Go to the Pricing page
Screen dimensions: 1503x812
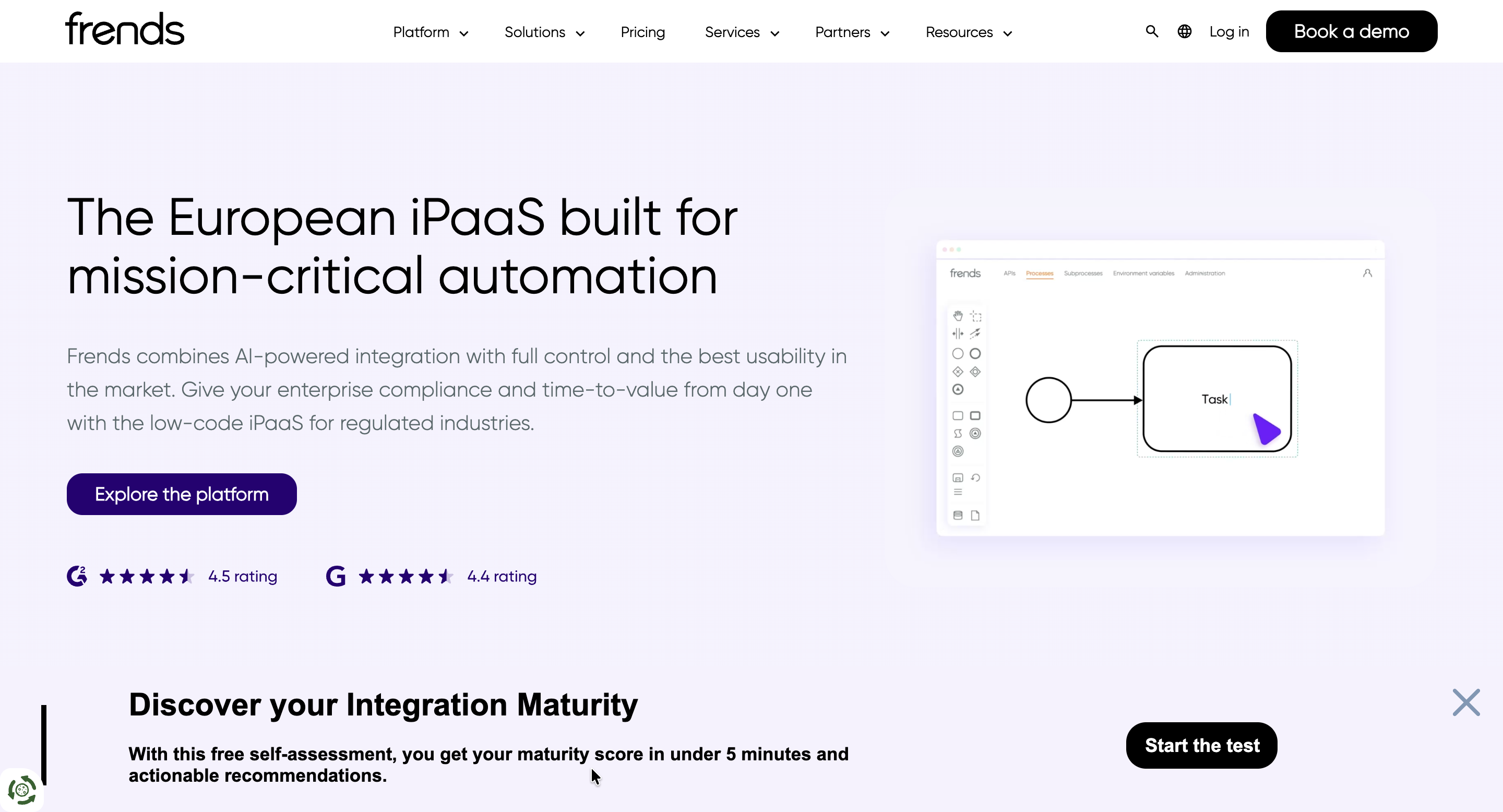tap(642, 33)
